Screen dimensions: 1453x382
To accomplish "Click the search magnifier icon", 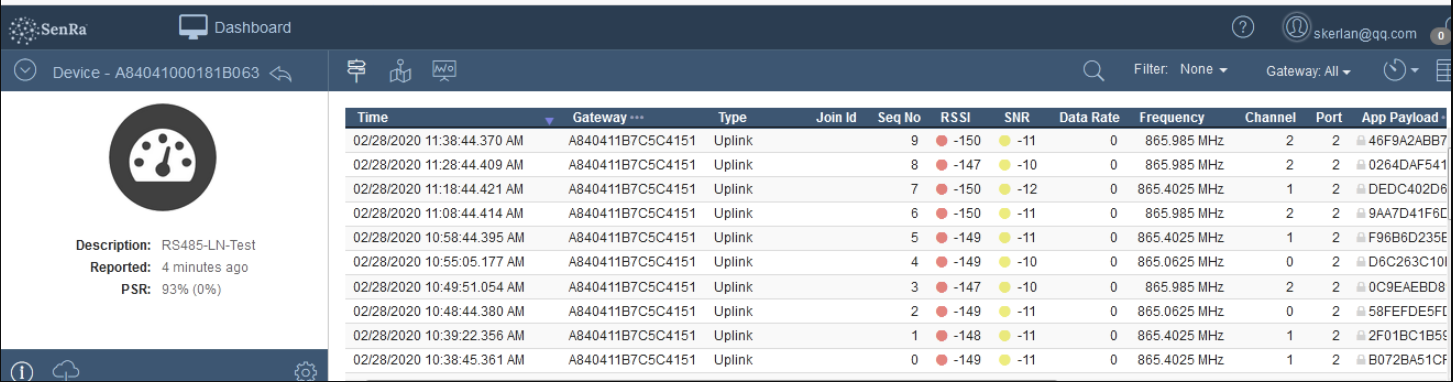I will 1094,71.
